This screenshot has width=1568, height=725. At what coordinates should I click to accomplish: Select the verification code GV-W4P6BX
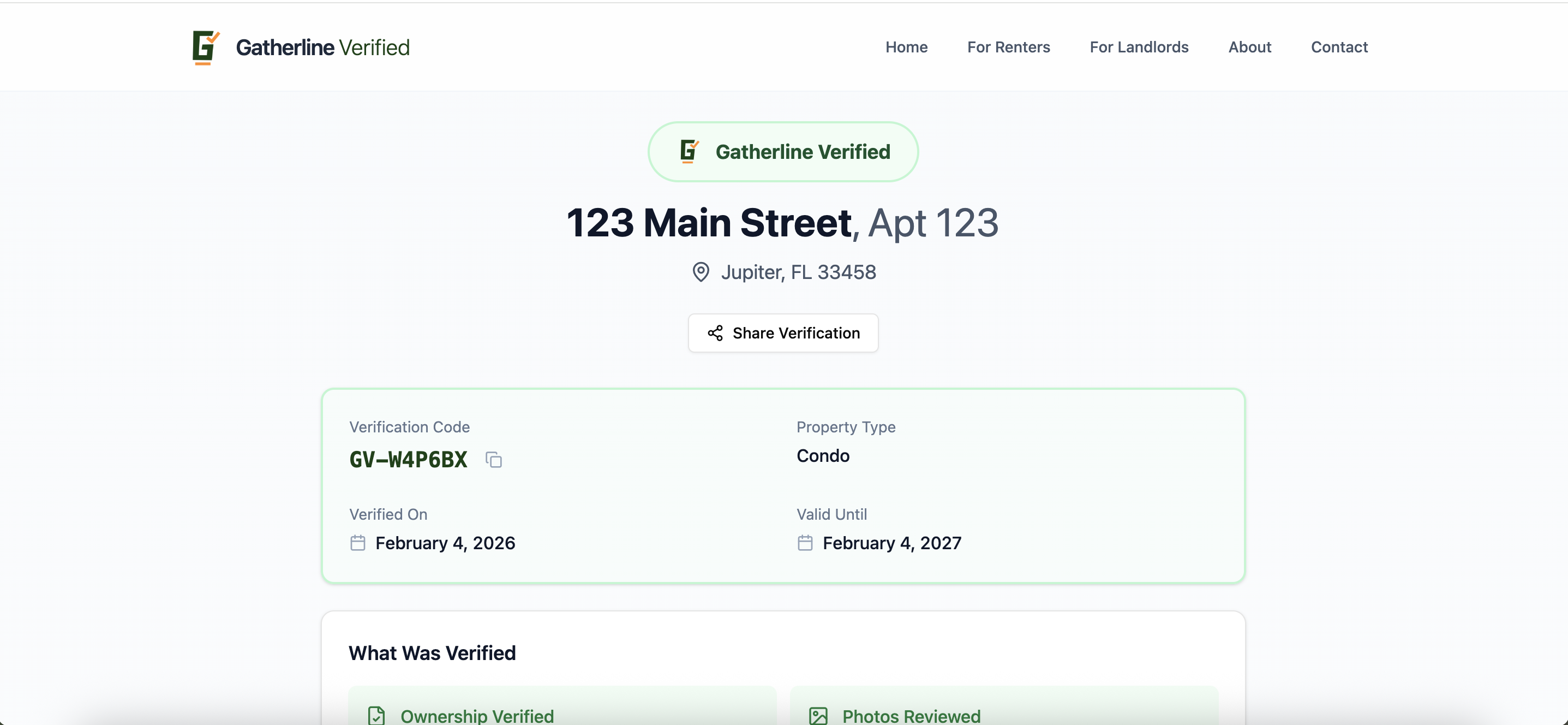tap(408, 459)
